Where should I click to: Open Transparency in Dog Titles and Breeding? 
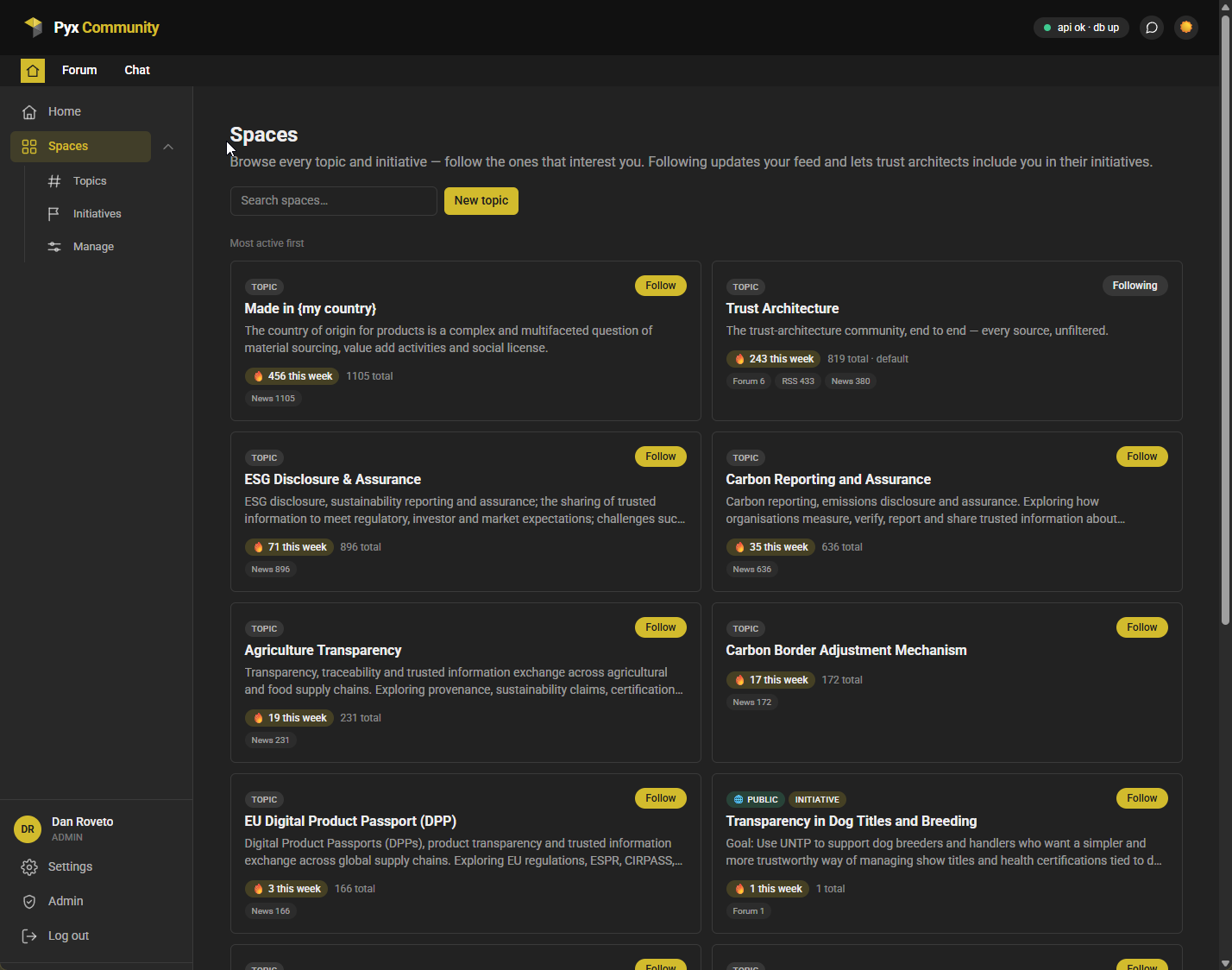852,822
